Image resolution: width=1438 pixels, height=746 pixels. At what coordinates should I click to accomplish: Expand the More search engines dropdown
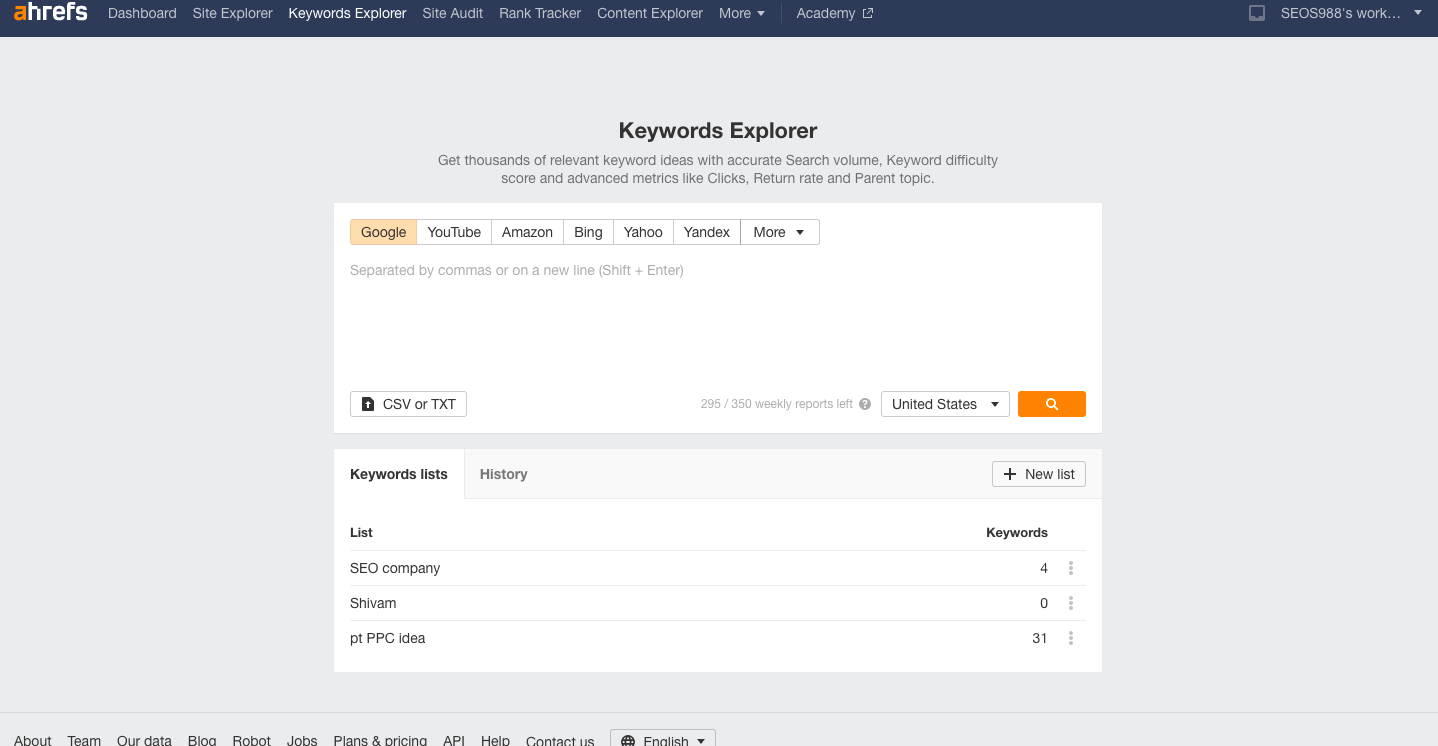pyautogui.click(x=780, y=232)
